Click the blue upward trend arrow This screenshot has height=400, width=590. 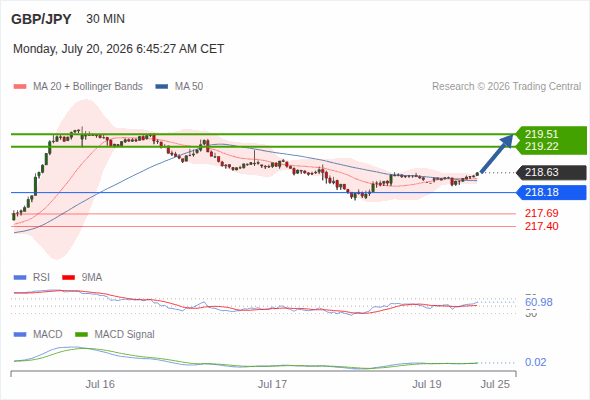[497, 154]
